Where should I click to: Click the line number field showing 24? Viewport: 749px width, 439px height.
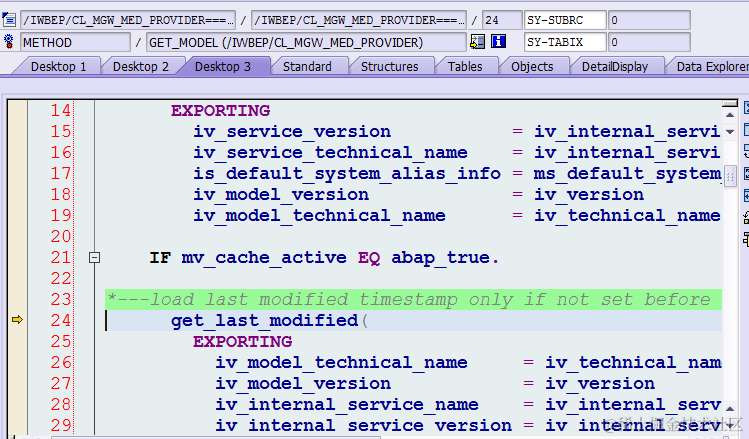coord(502,20)
